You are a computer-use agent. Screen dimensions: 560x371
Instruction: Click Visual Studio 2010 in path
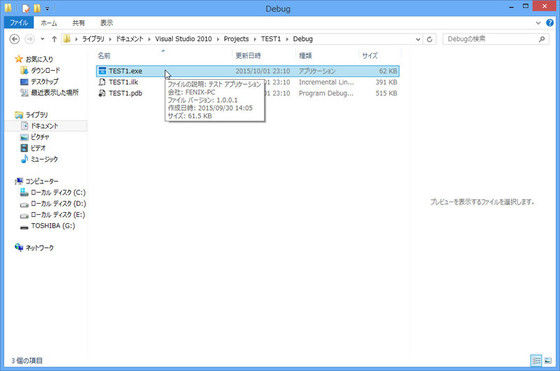tap(183, 39)
